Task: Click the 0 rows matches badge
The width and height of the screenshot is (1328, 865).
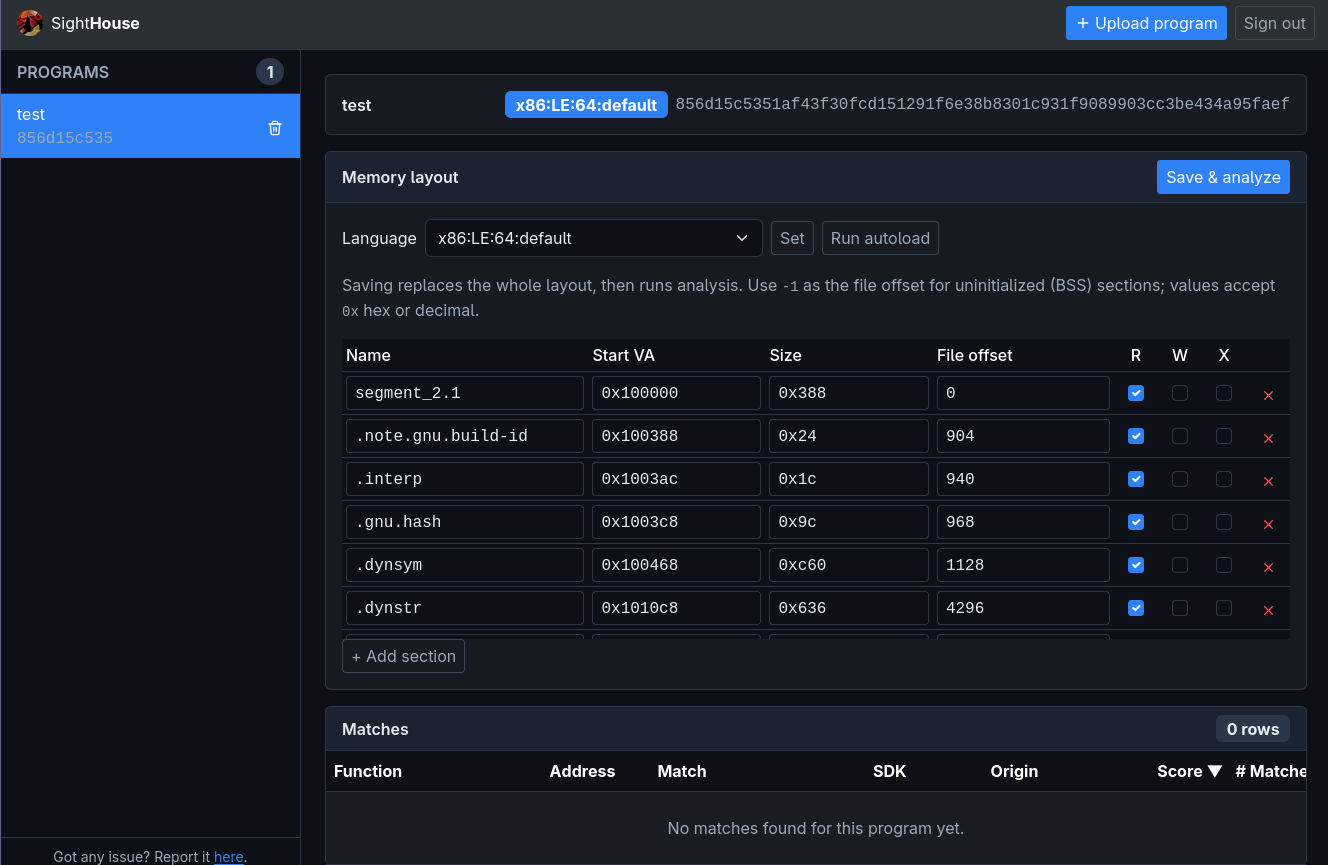Action: 1253,729
